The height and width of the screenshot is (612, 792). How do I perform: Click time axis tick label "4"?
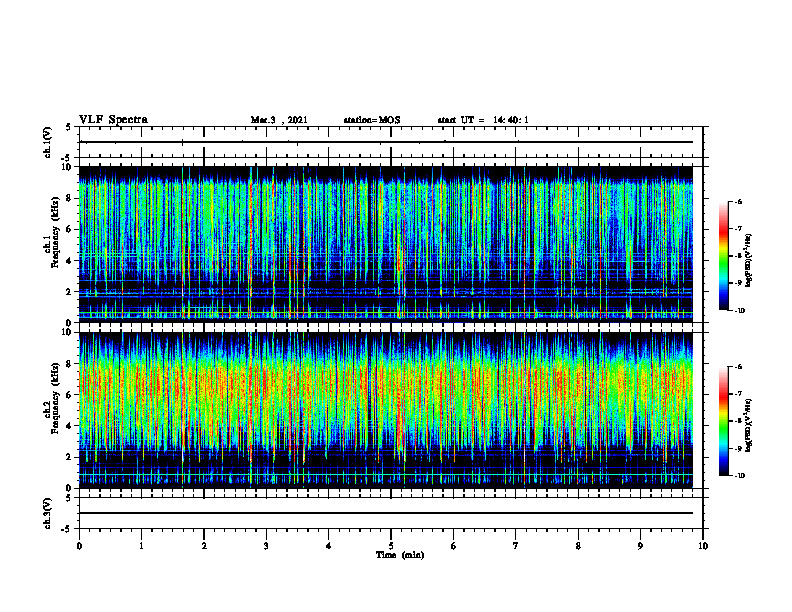(329, 546)
